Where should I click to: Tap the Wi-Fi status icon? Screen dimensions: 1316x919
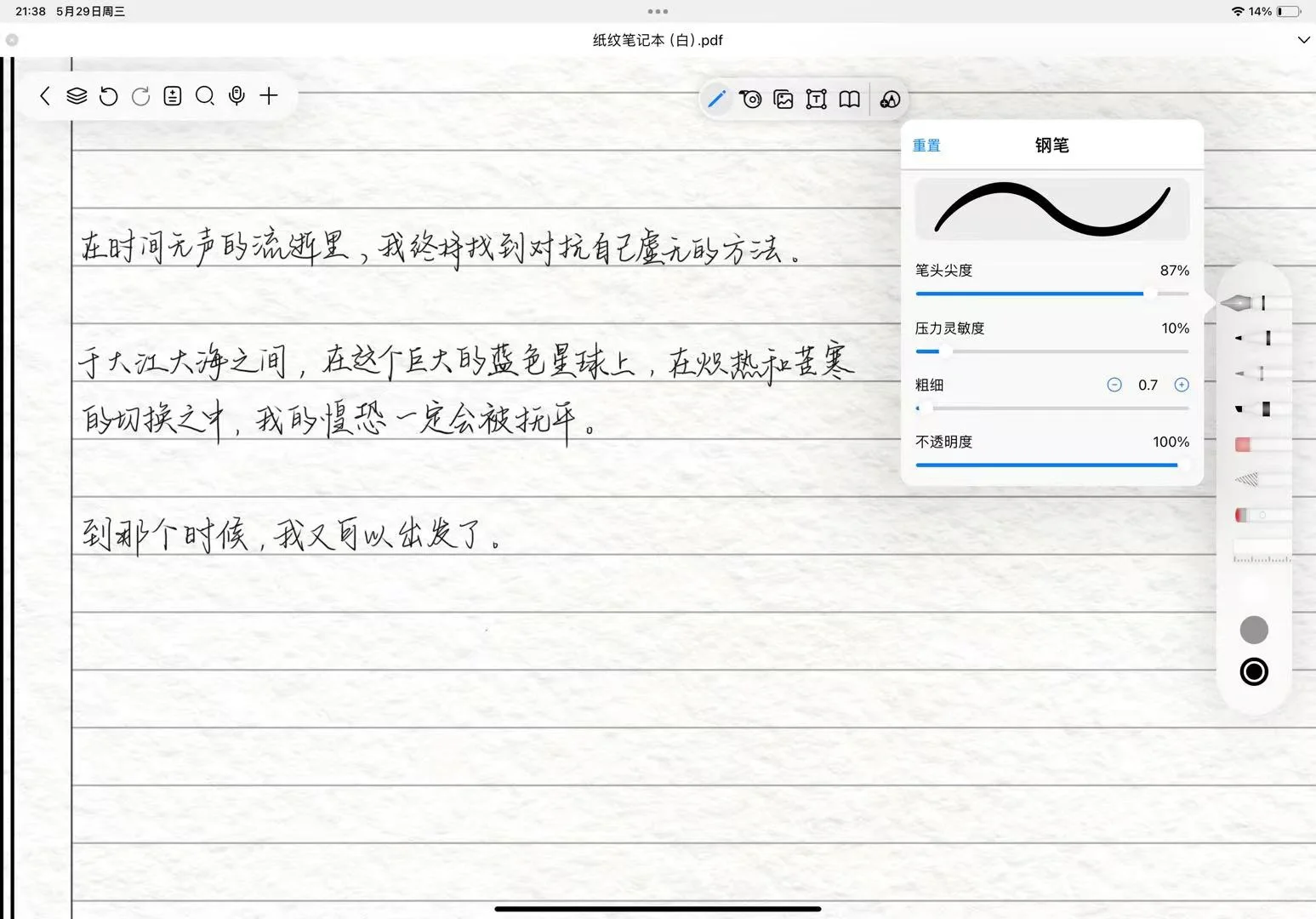[1238, 11]
